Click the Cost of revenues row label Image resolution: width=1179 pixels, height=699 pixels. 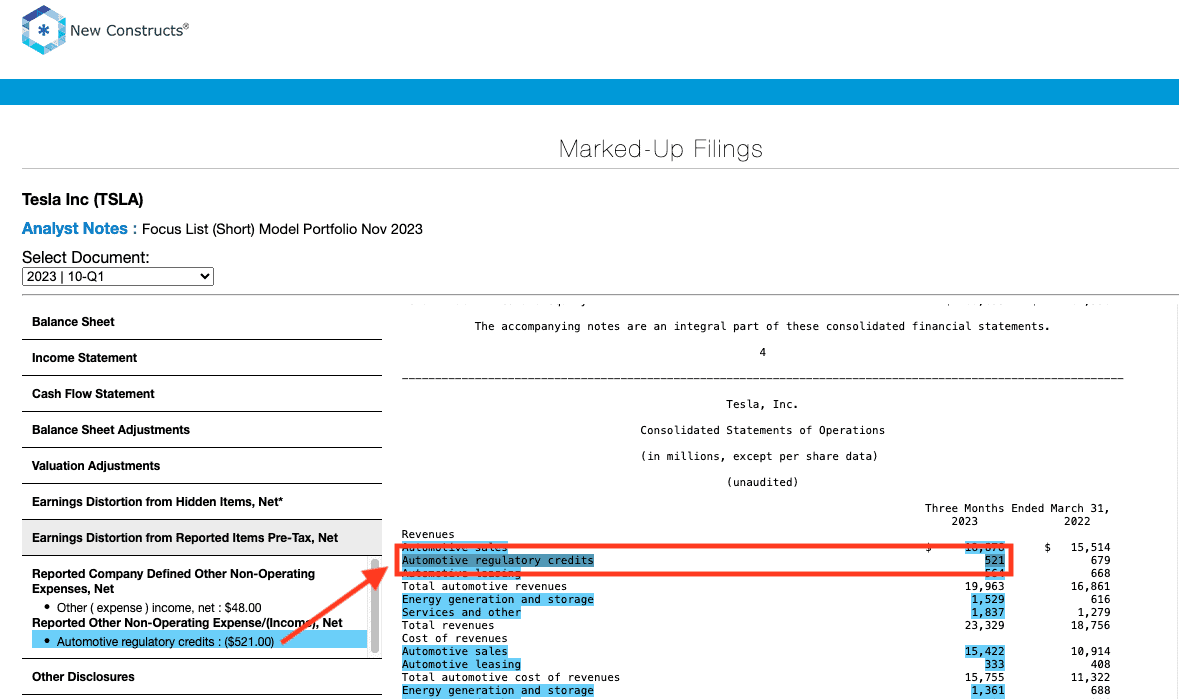pos(454,638)
